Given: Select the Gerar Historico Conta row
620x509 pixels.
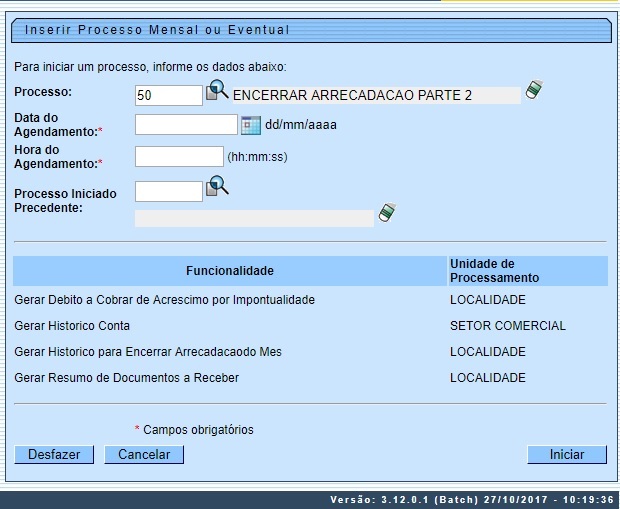Looking at the screenshot, I should (72, 326).
